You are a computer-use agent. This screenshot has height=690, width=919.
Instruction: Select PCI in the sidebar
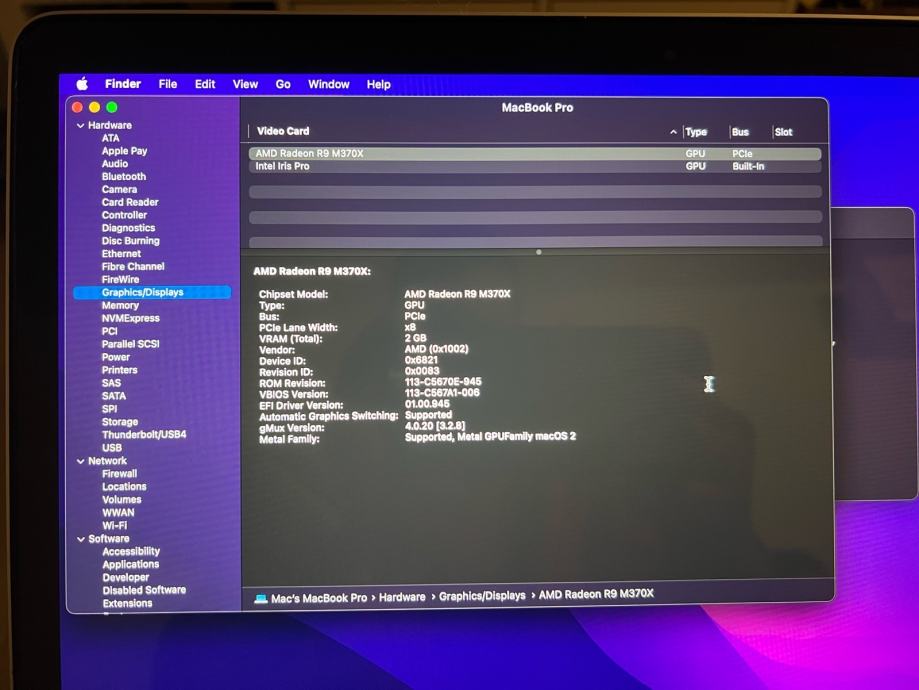pyautogui.click(x=109, y=331)
